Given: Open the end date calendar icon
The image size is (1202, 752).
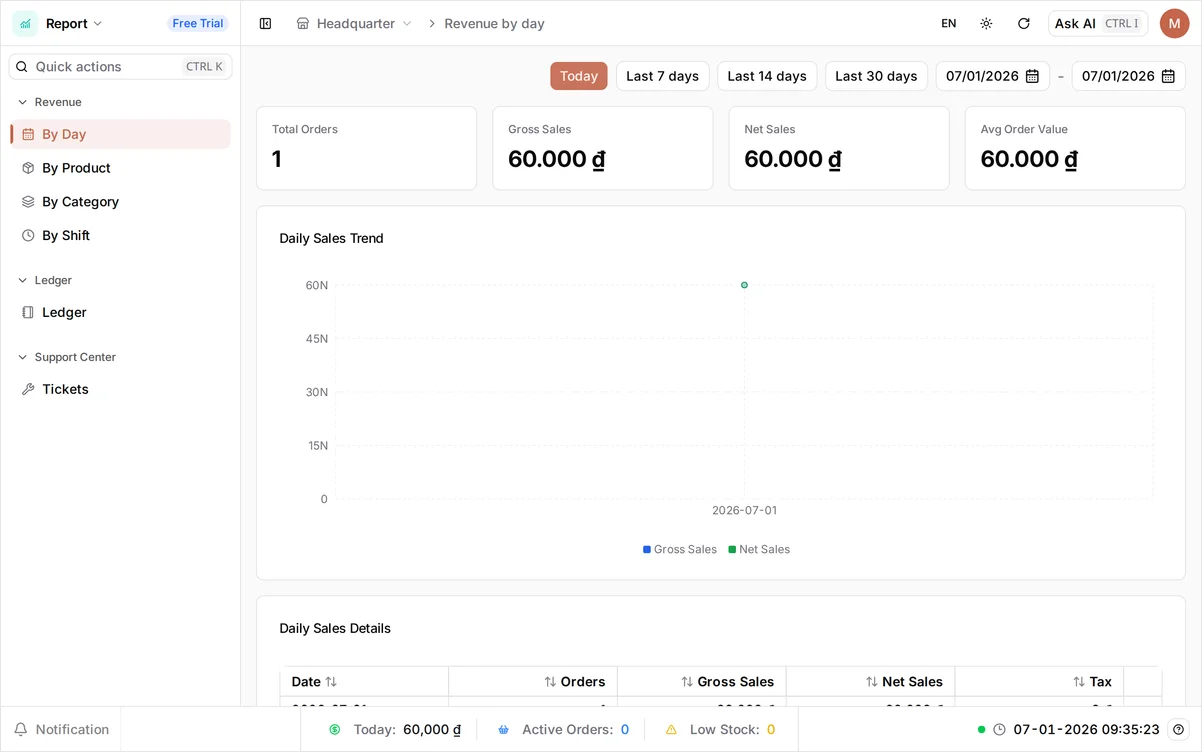Looking at the screenshot, I should click(1168, 76).
